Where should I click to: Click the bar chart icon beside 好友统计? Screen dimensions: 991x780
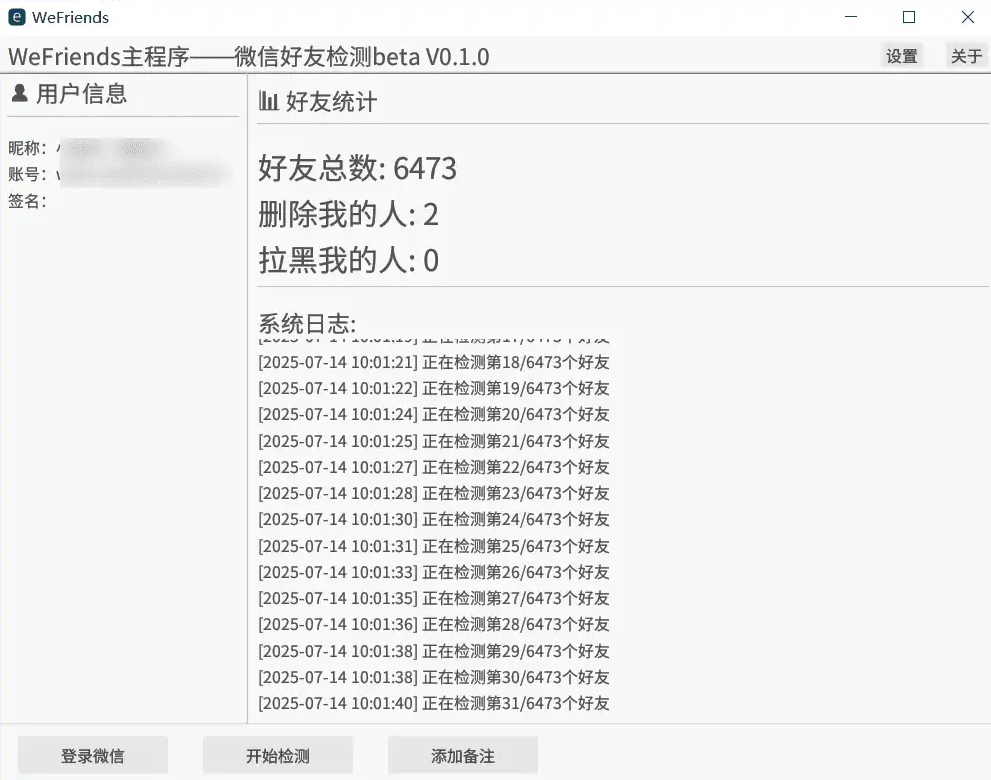pyautogui.click(x=268, y=101)
